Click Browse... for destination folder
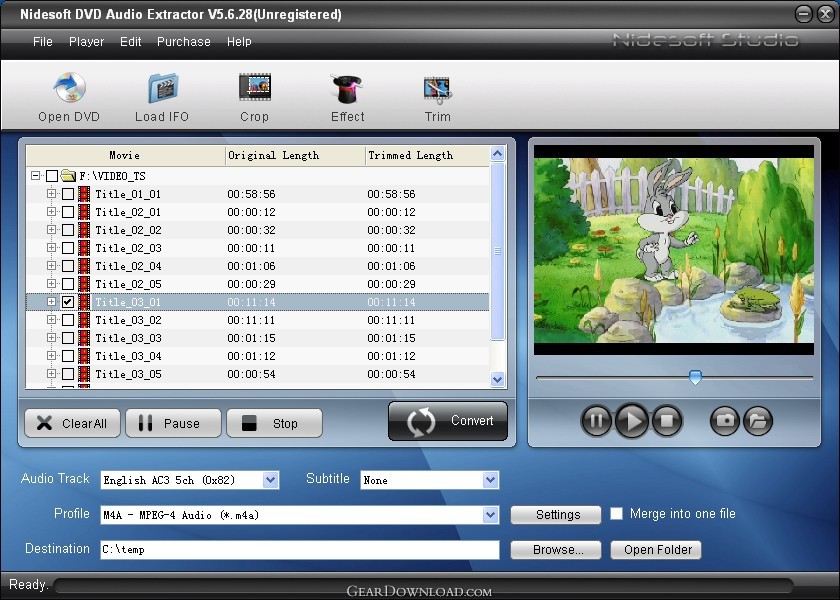This screenshot has width=840, height=600. tap(556, 550)
